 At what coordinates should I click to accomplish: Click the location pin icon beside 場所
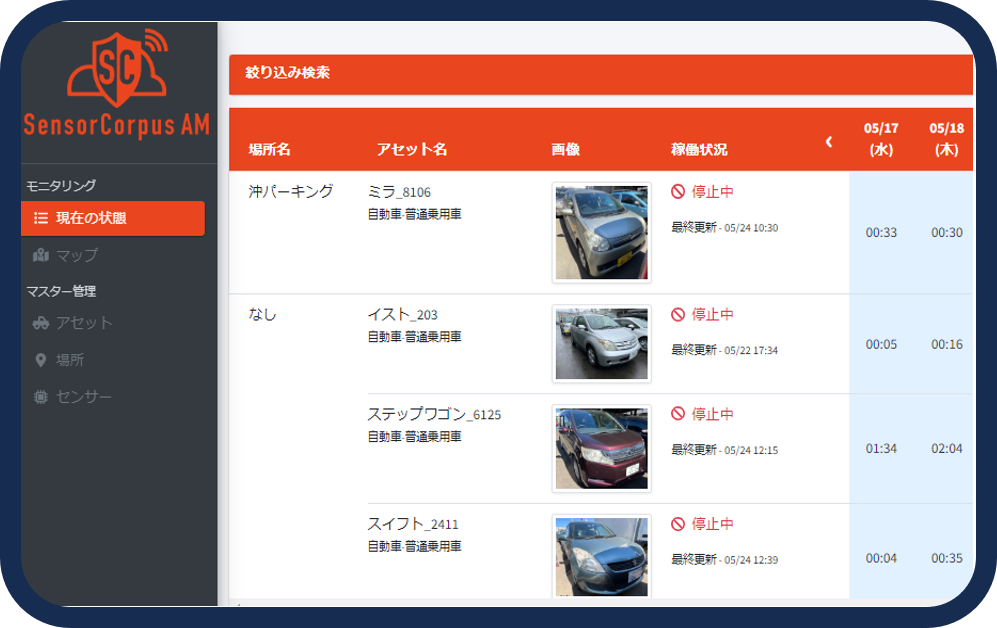click(41, 360)
